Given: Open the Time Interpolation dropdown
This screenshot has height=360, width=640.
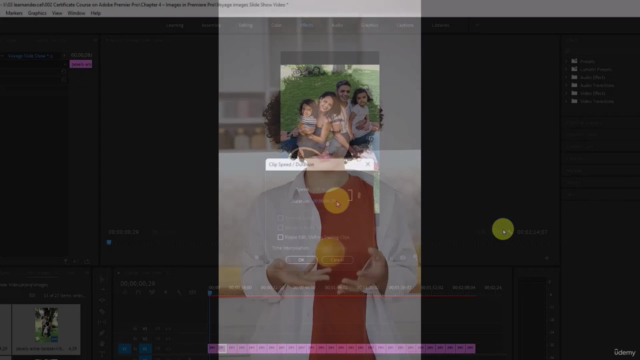Looking at the screenshot, I should tap(331, 248).
